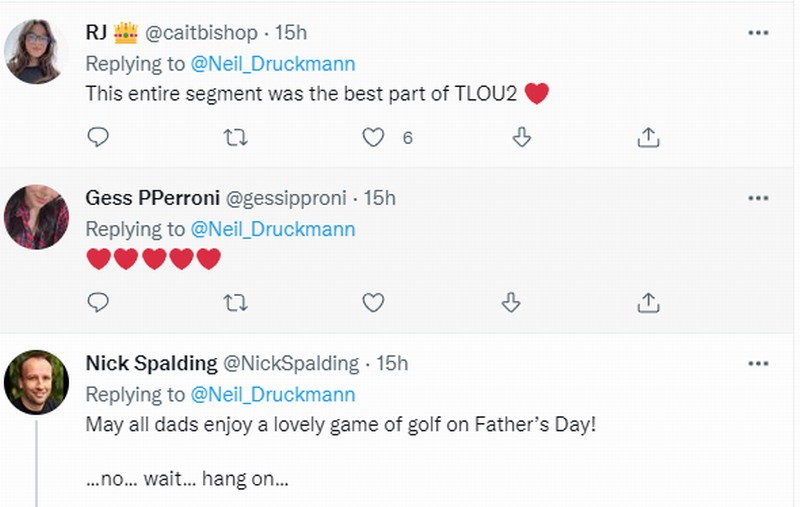Open more options on Nick Spalding's tweet

(x=758, y=363)
